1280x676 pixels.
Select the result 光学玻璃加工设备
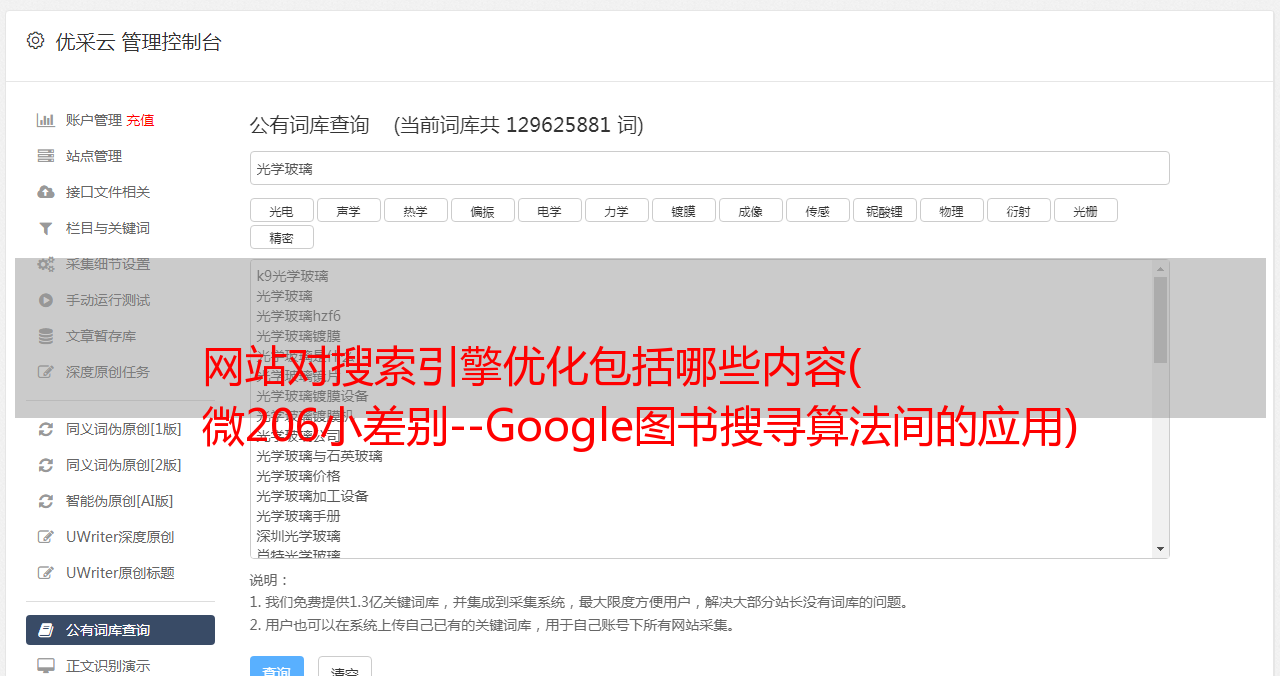[312, 496]
